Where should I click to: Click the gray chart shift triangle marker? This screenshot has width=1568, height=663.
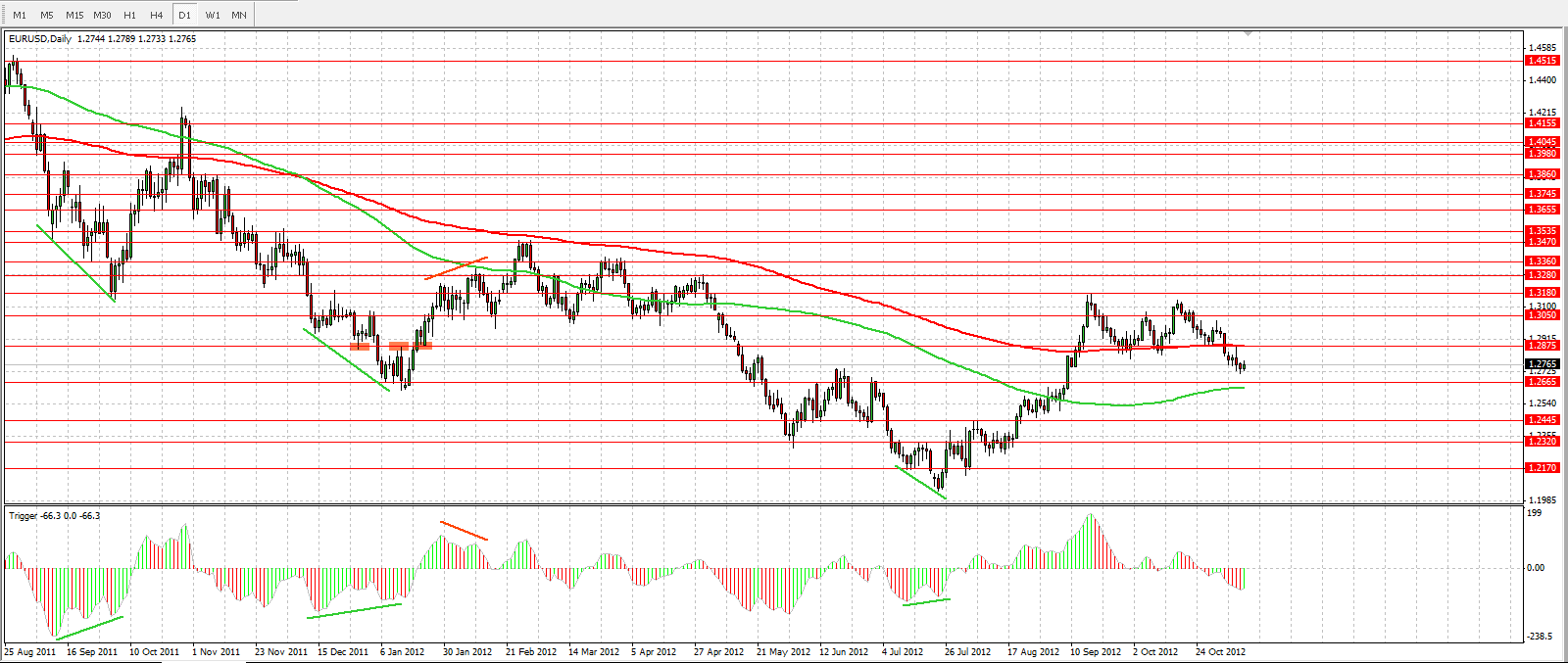coord(1248,33)
